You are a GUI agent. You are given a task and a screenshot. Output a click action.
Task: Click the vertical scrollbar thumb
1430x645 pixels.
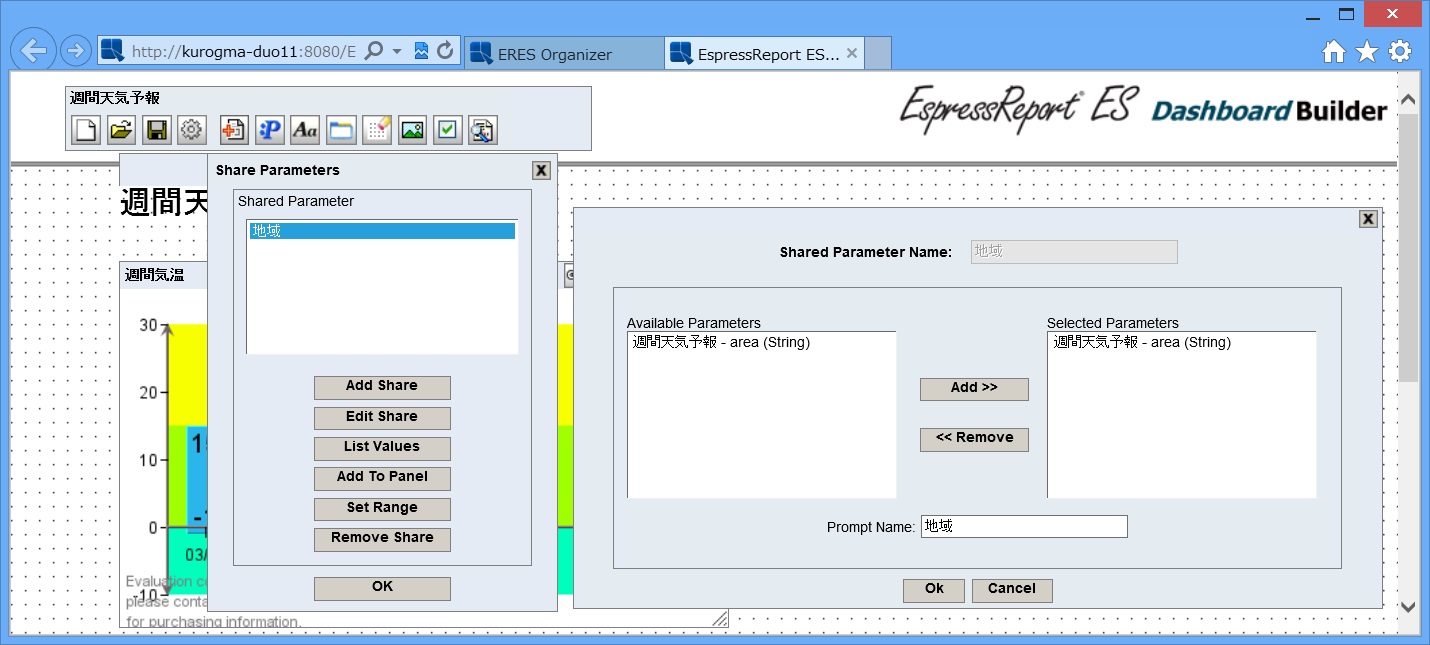(x=1408, y=248)
